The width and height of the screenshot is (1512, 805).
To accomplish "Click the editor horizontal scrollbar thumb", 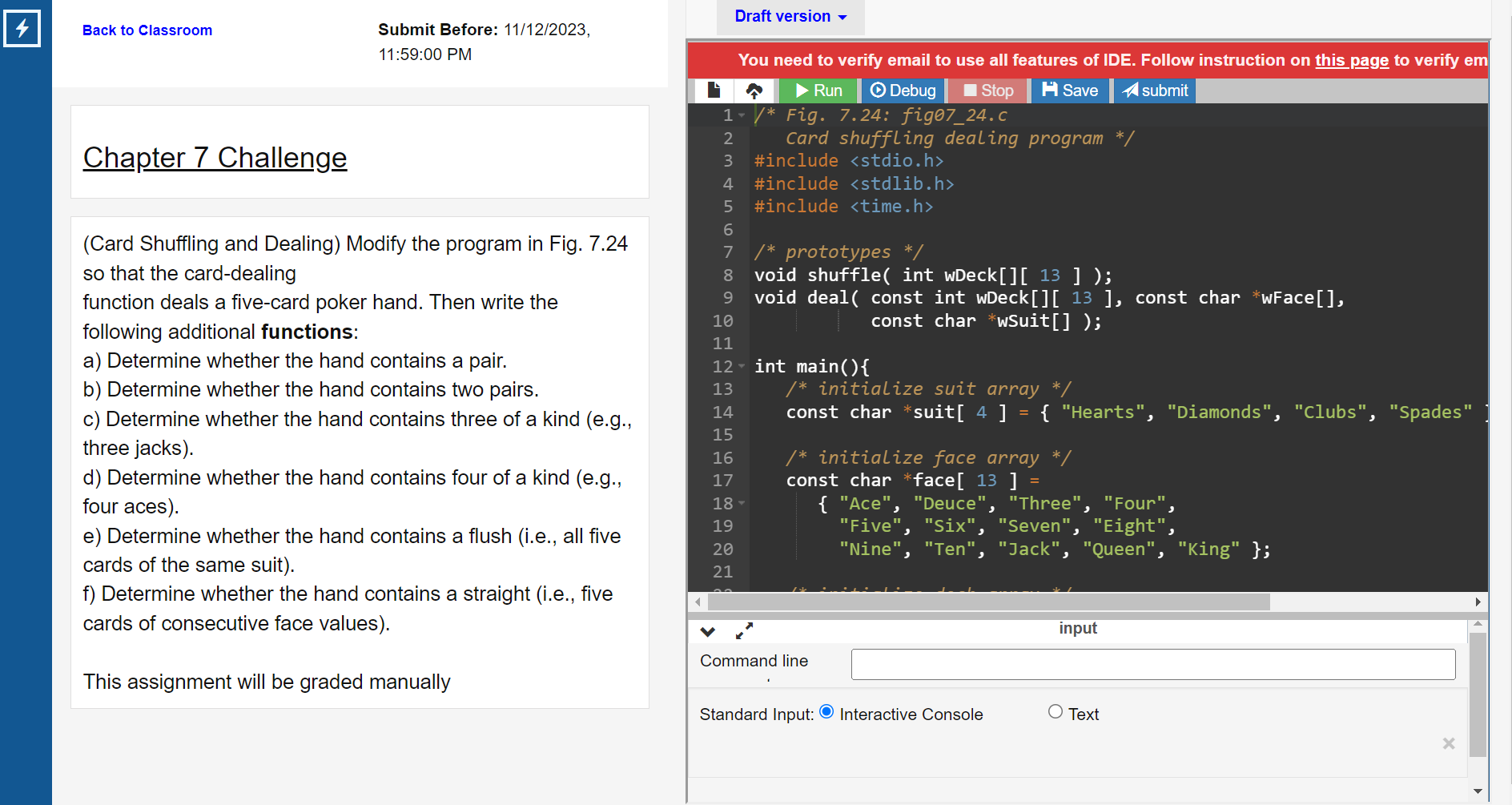I will (x=988, y=602).
